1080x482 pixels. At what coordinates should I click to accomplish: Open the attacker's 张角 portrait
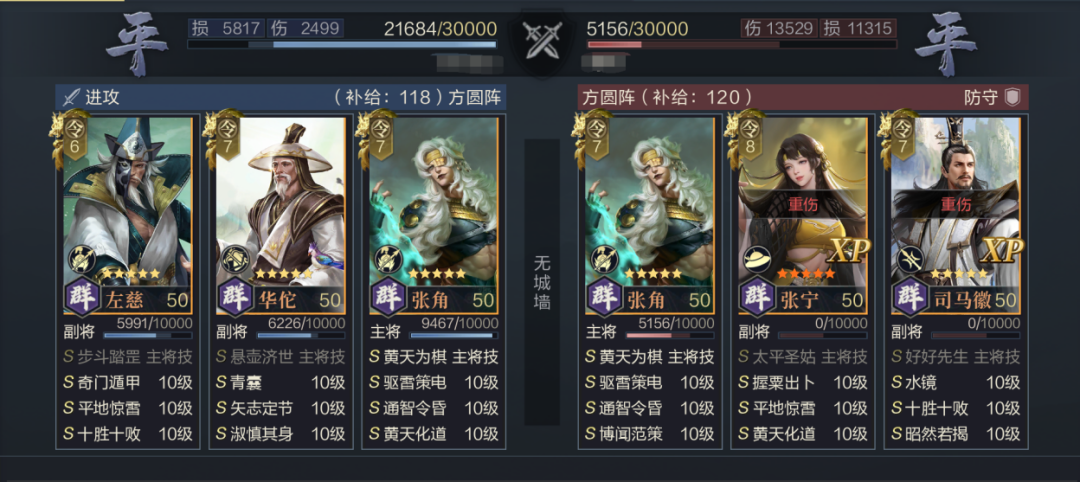coord(433,201)
